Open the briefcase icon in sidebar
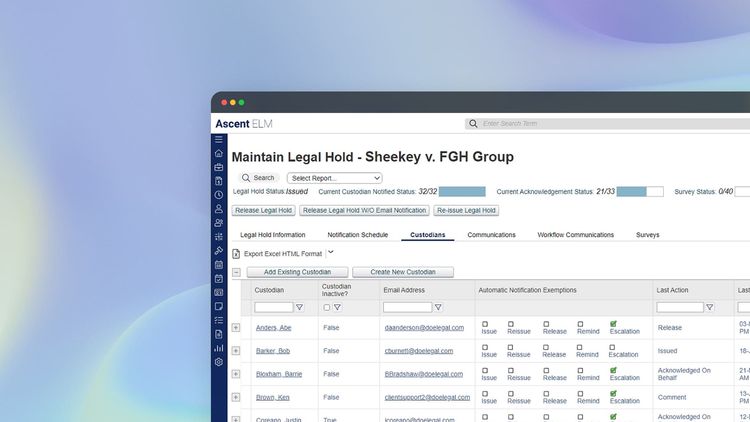Viewport: 750px width, 422px height. [x=219, y=167]
